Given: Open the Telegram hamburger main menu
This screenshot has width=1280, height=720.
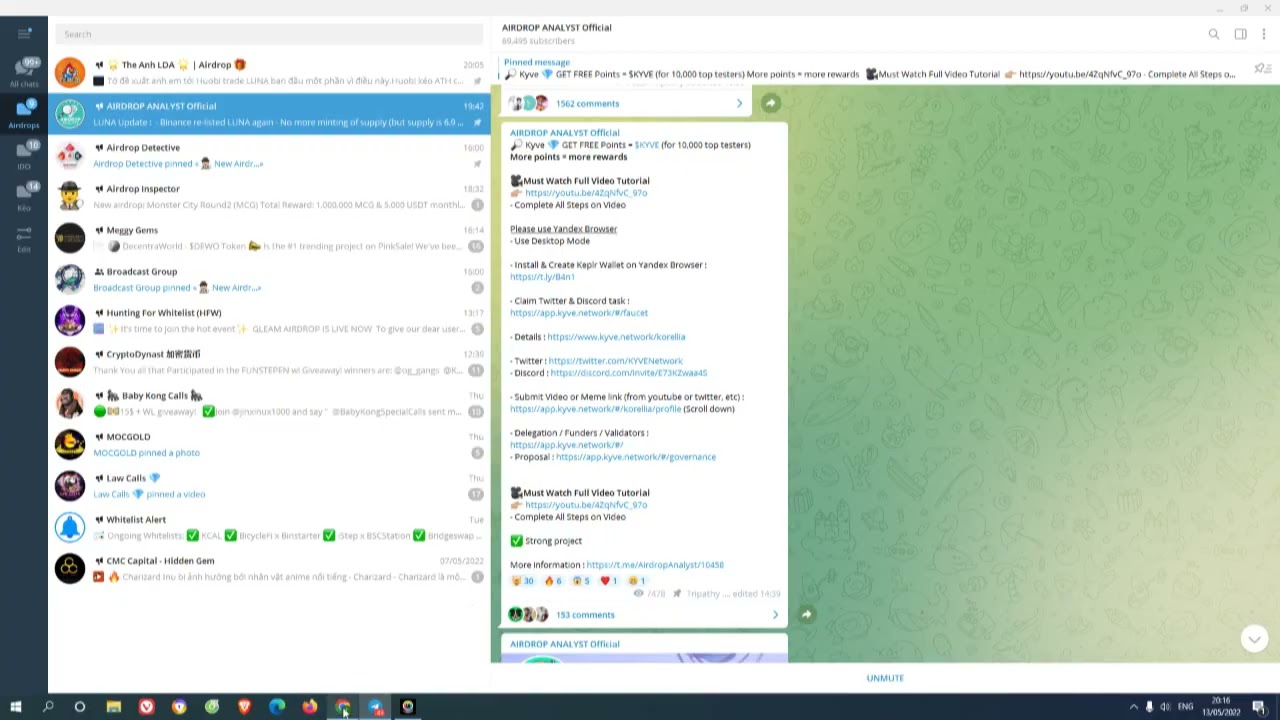Looking at the screenshot, I should [24, 33].
